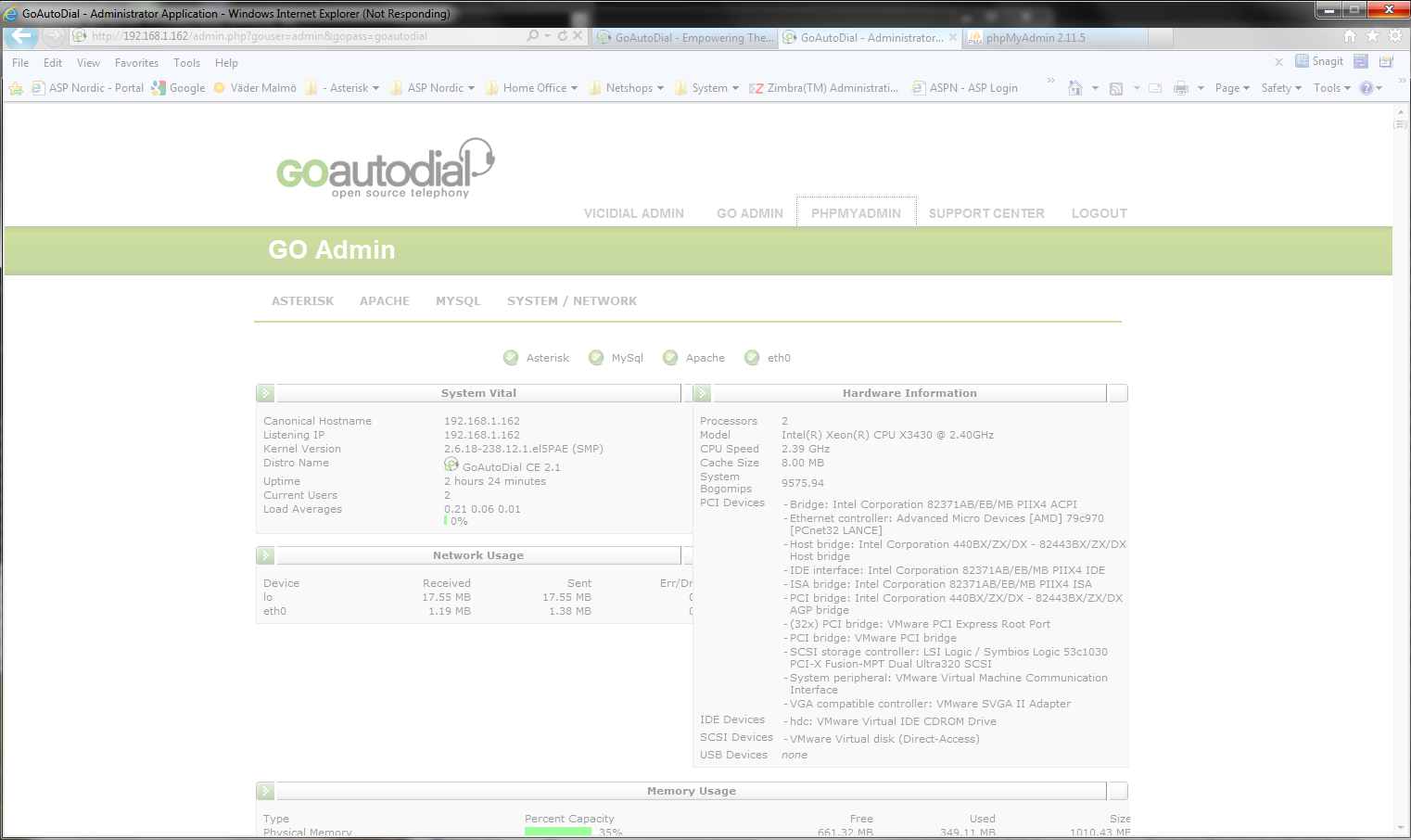
Task: Click the GoAutoDial logo
Action: (x=386, y=168)
